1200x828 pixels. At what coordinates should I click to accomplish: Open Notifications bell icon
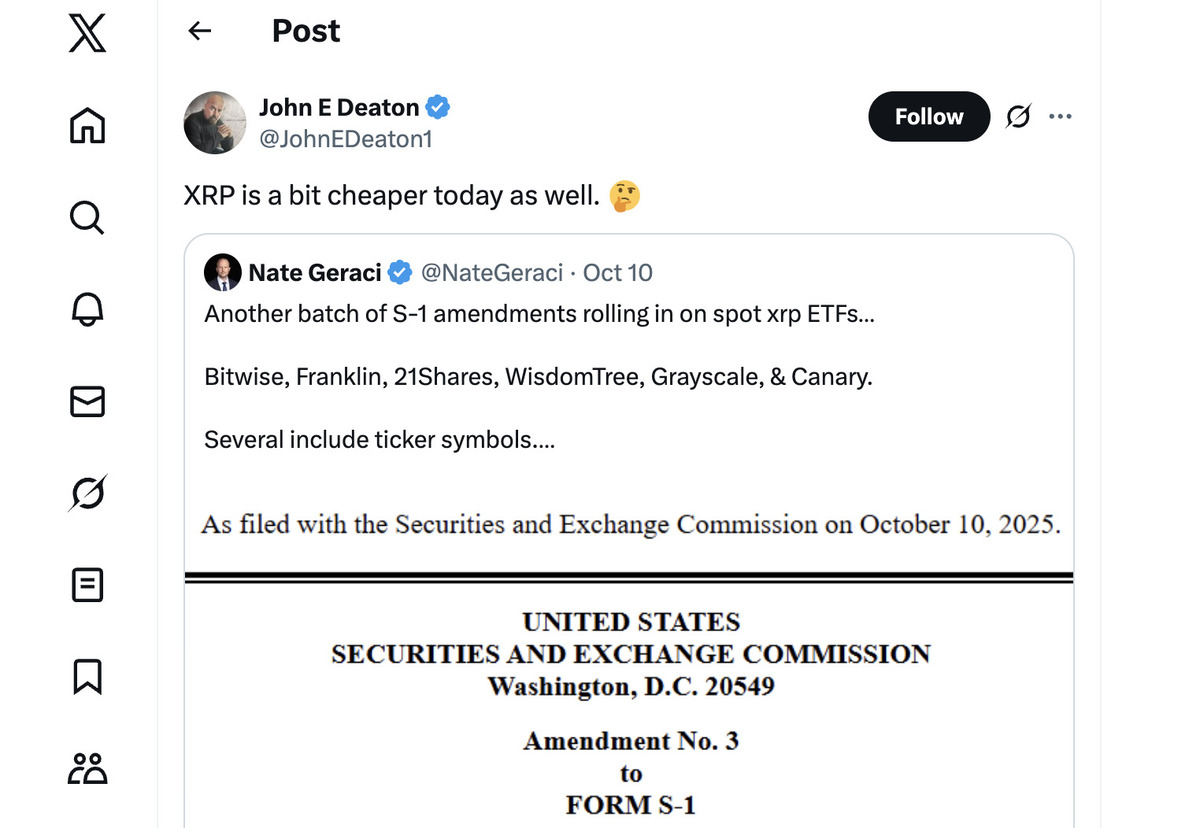click(x=87, y=309)
